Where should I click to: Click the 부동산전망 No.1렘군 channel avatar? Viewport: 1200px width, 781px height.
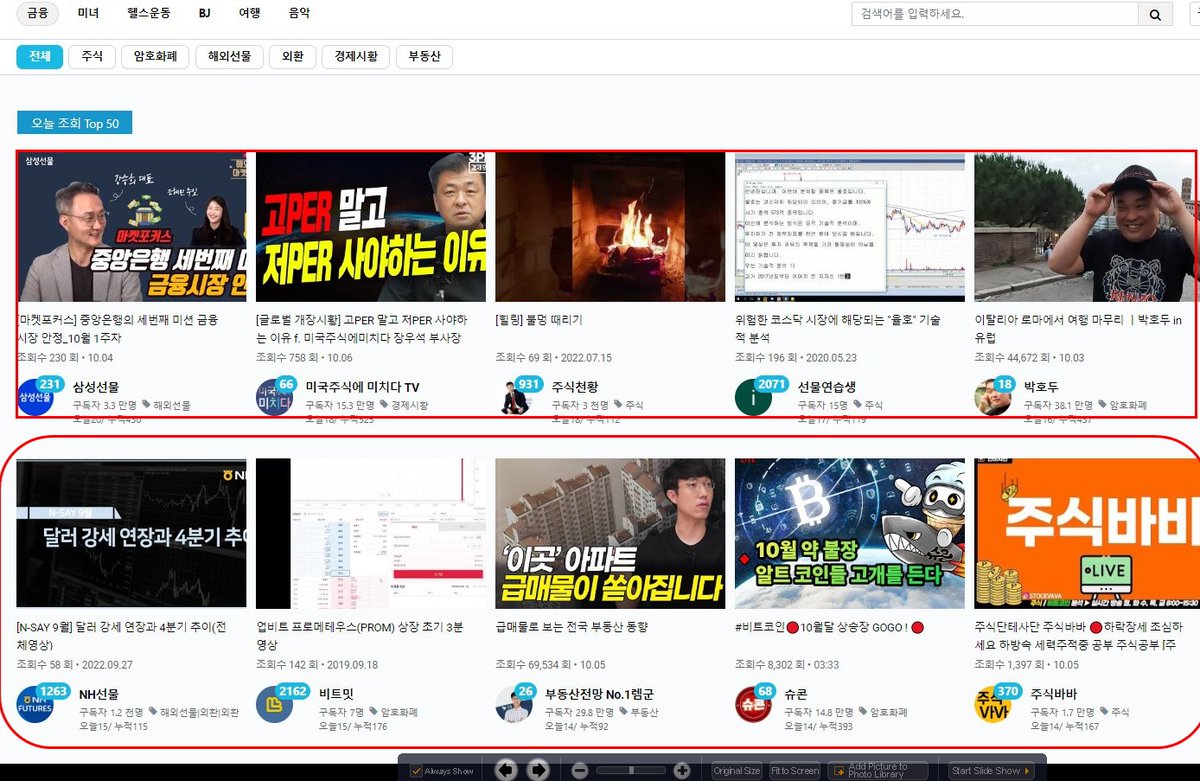coord(514,704)
